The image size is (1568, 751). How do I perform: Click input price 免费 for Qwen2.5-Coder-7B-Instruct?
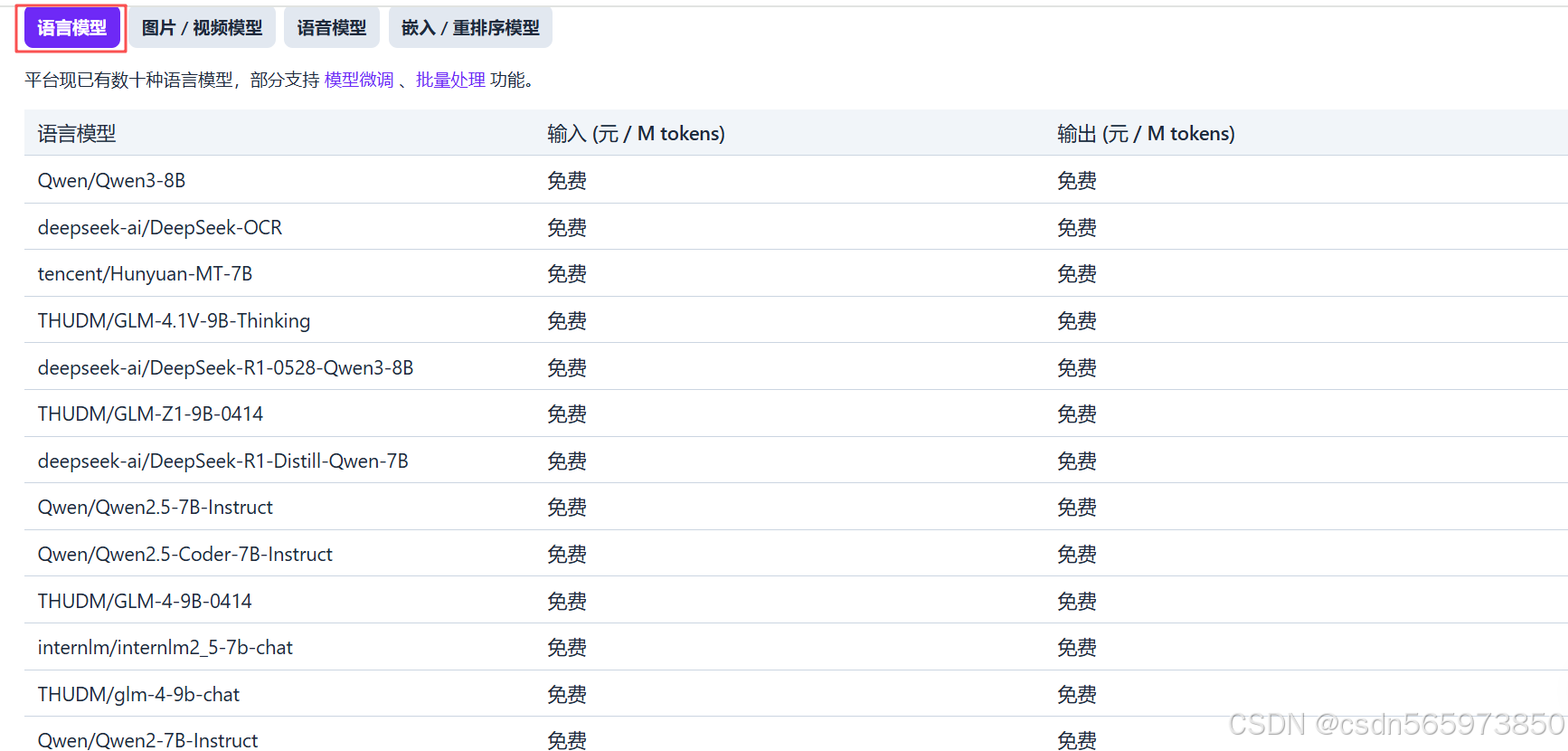[567, 554]
